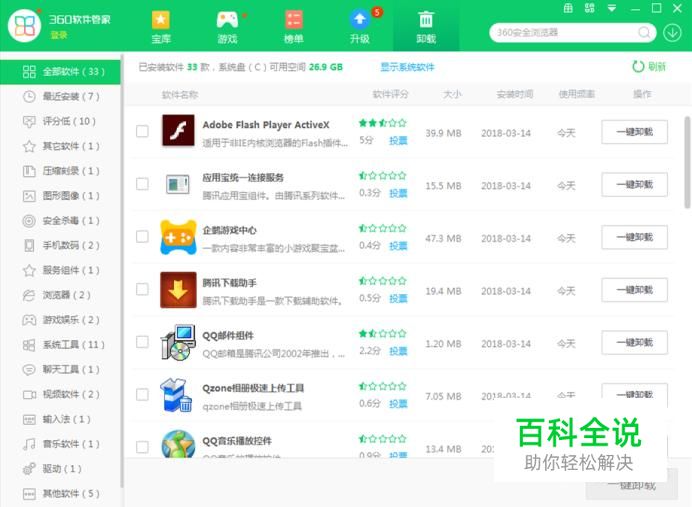Select 其它软件 (1) category
692x507 pixels.
pyautogui.click(x=60, y=146)
